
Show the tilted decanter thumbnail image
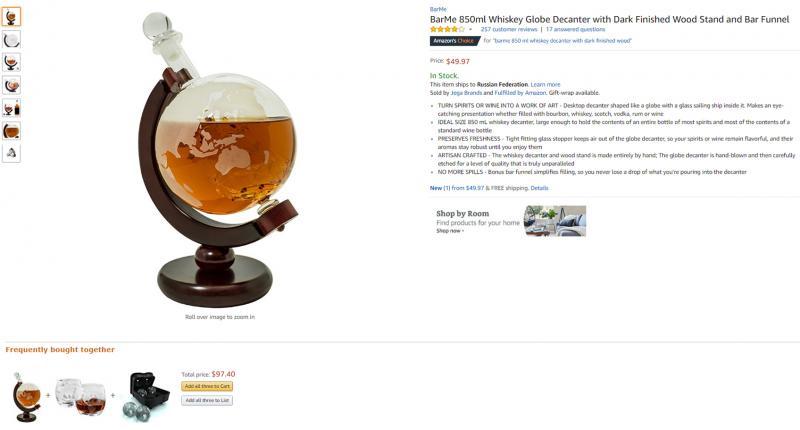[11, 85]
